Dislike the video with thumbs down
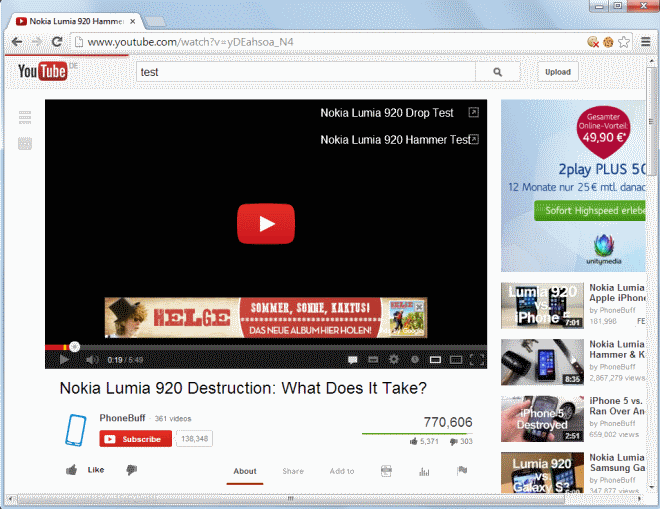 132,470
